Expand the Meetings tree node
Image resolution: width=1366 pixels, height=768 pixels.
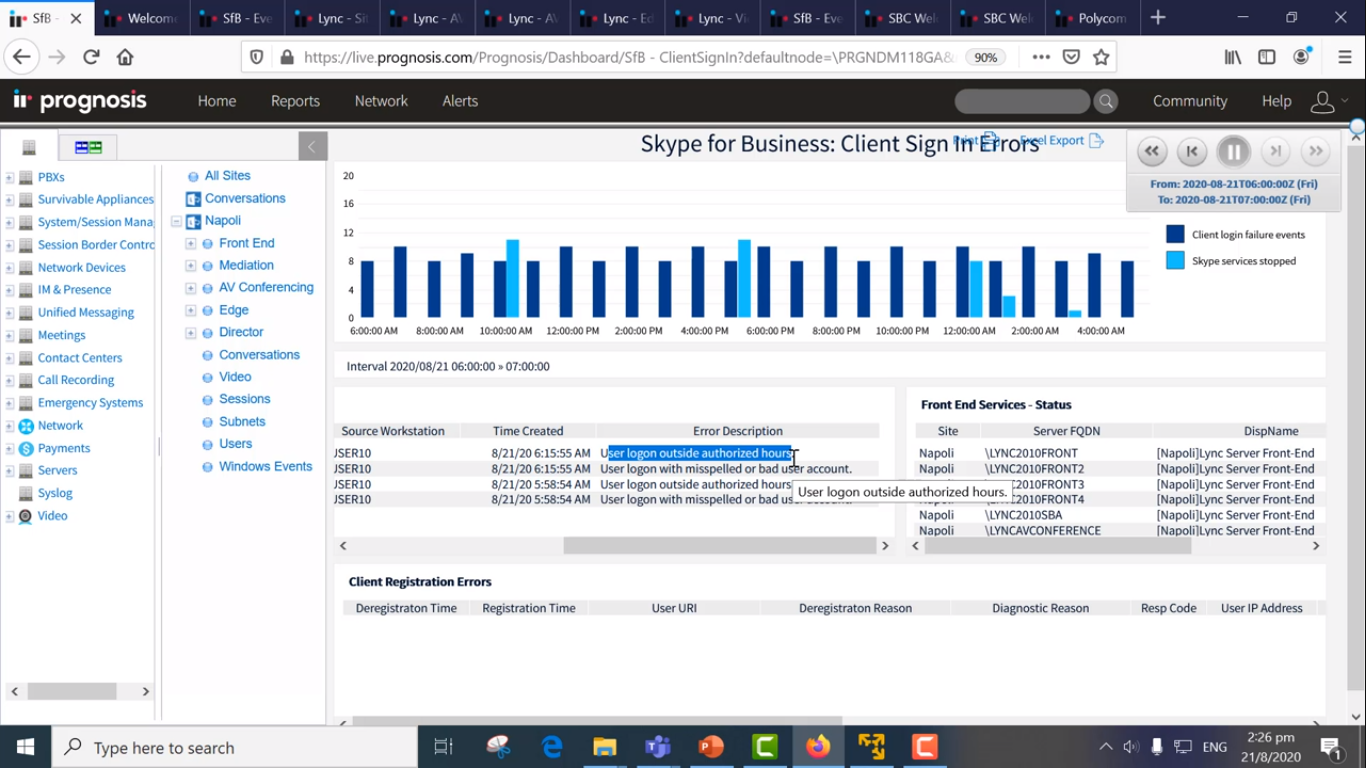(x=10, y=336)
